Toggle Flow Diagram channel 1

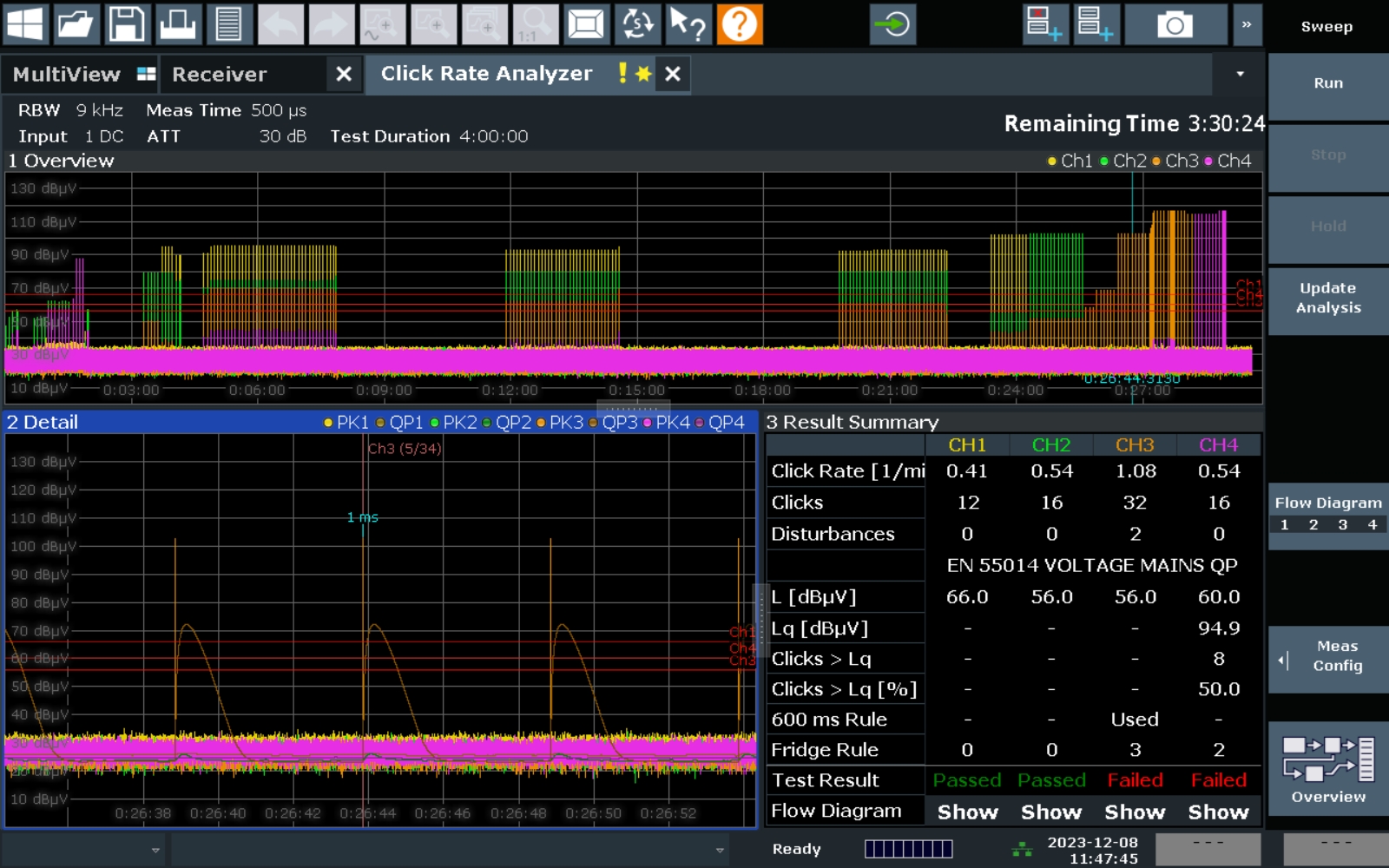pyautogui.click(x=1284, y=525)
